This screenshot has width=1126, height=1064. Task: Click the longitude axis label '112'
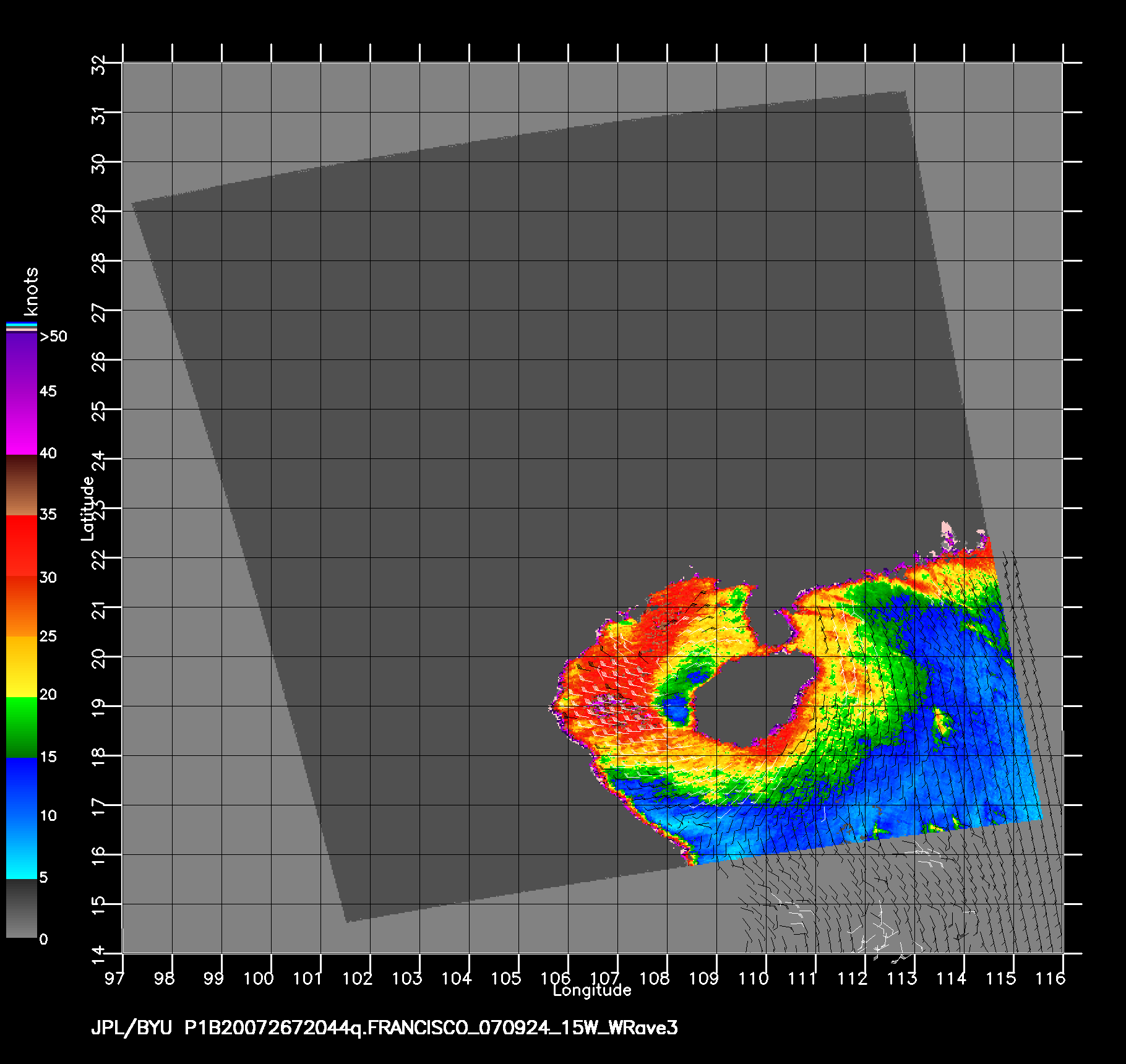pyautogui.click(x=852, y=979)
